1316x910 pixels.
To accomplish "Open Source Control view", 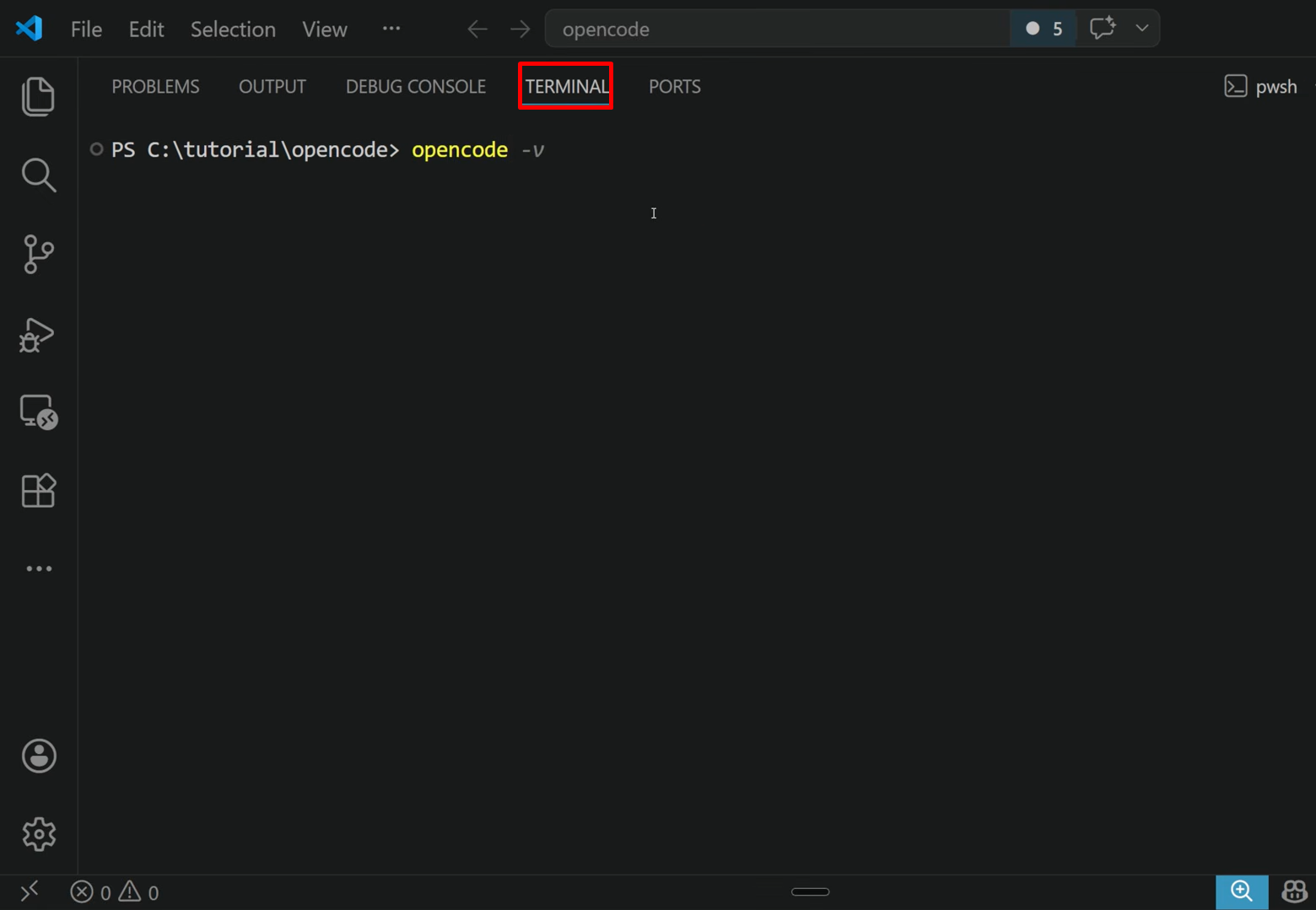I will pyautogui.click(x=38, y=254).
